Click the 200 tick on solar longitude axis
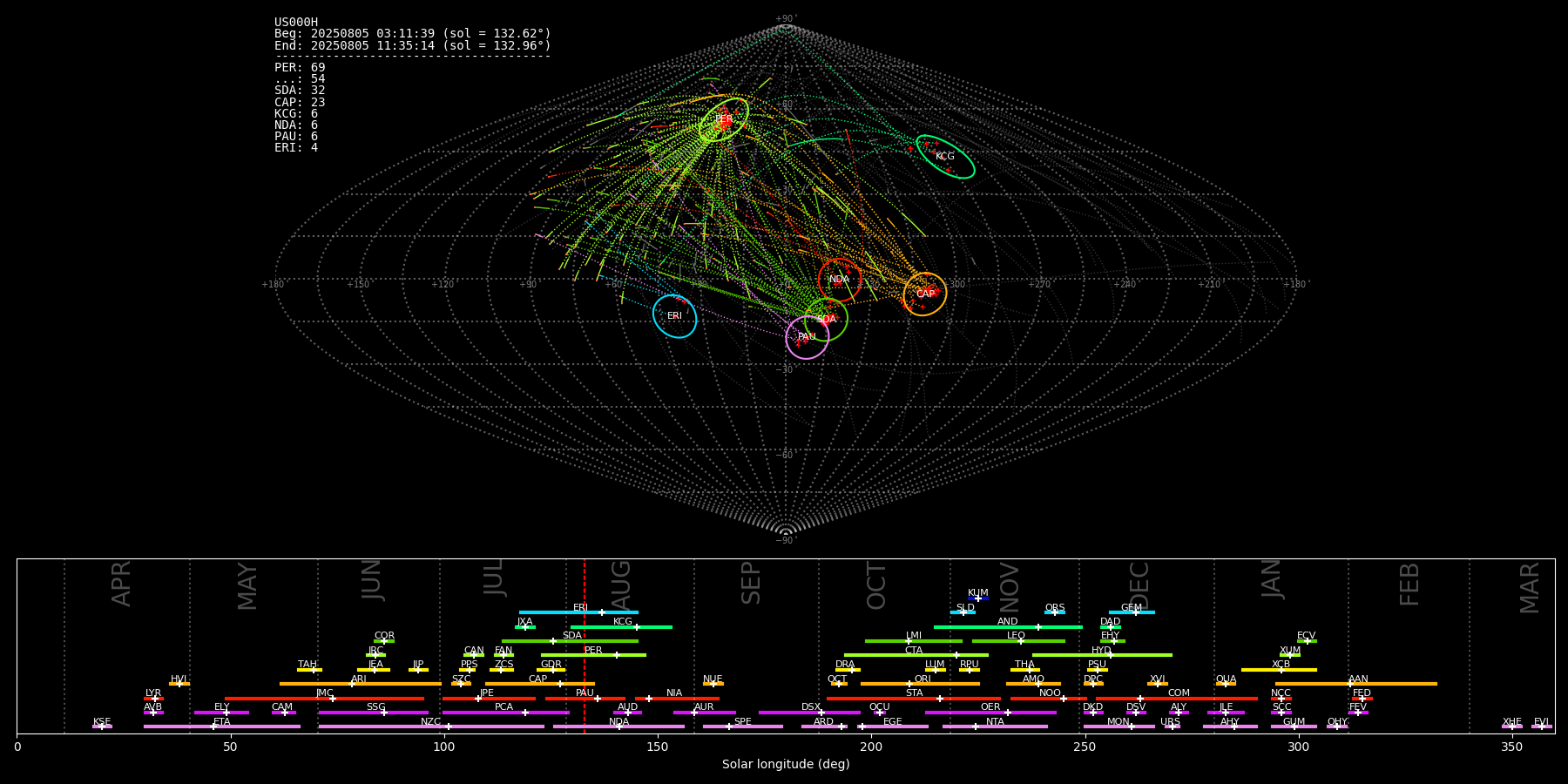This screenshot has width=1568, height=784. [x=871, y=747]
